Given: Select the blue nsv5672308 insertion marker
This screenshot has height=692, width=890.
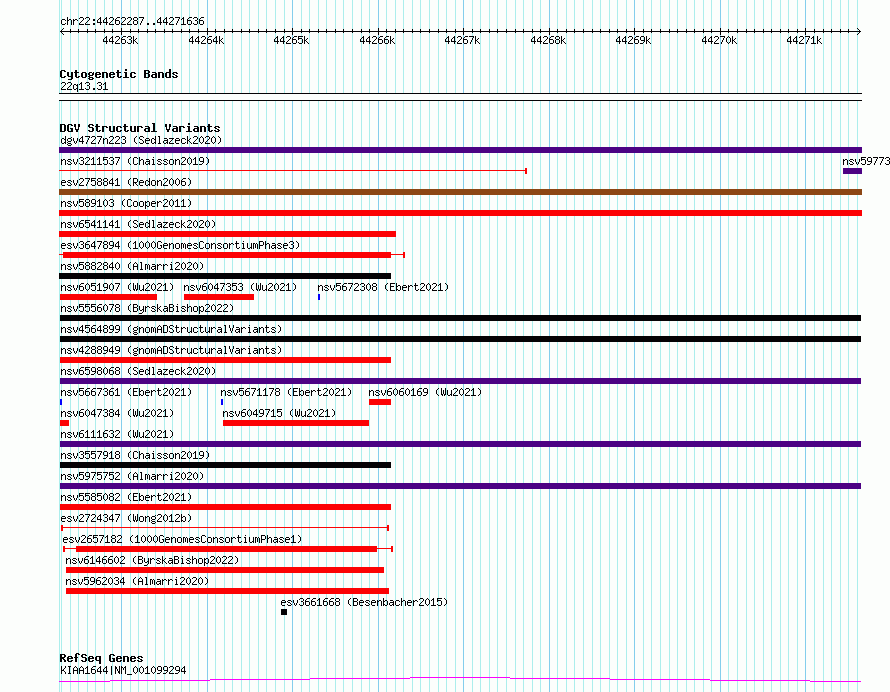Looking at the screenshot, I should 319,297.
